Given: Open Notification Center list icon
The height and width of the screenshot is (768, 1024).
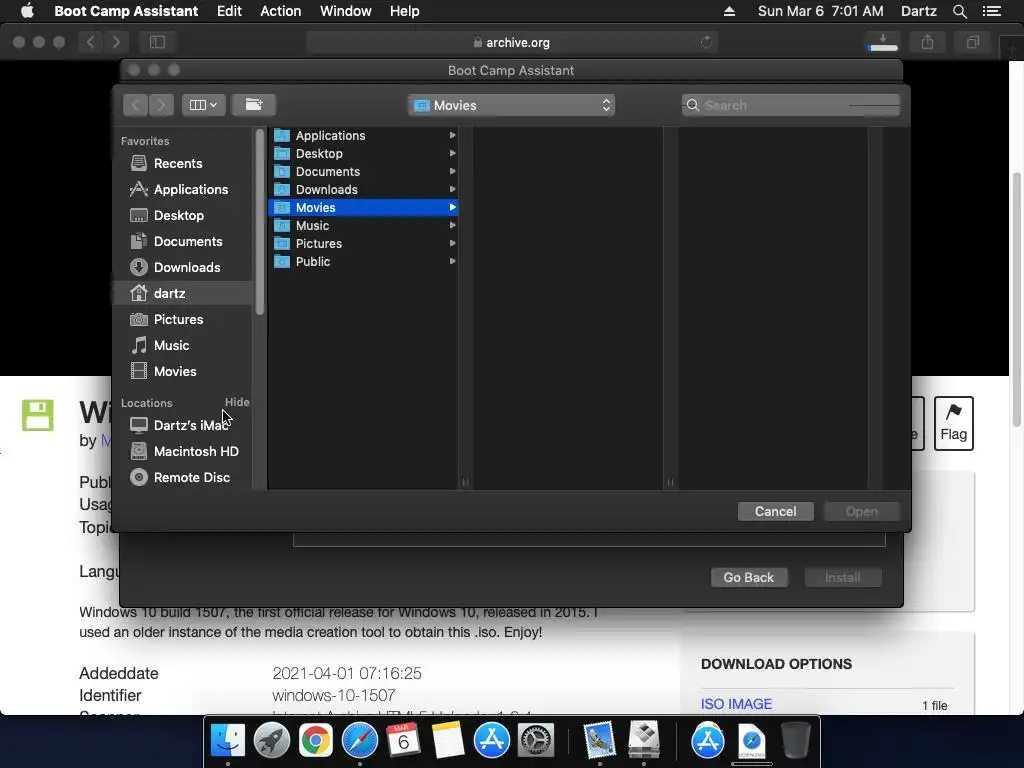Looking at the screenshot, I should click(992, 11).
